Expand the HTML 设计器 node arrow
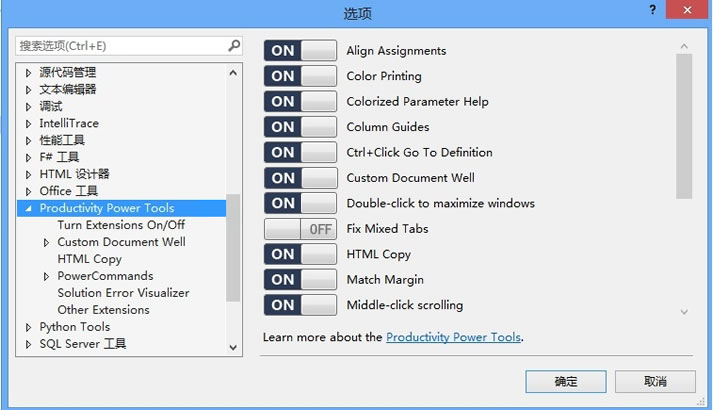Screen dimensions: 713x410 tap(28, 175)
